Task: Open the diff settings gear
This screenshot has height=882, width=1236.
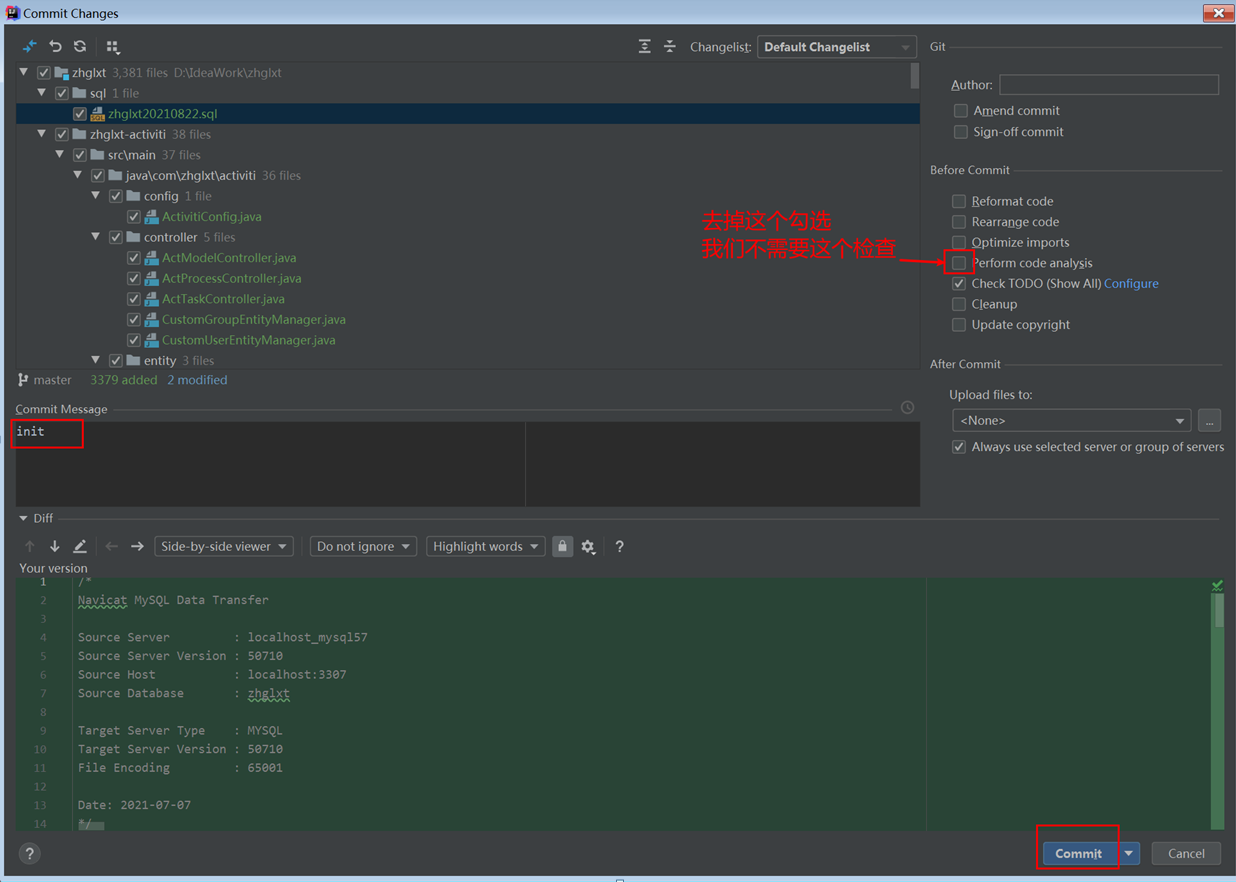Action: (x=588, y=546)
